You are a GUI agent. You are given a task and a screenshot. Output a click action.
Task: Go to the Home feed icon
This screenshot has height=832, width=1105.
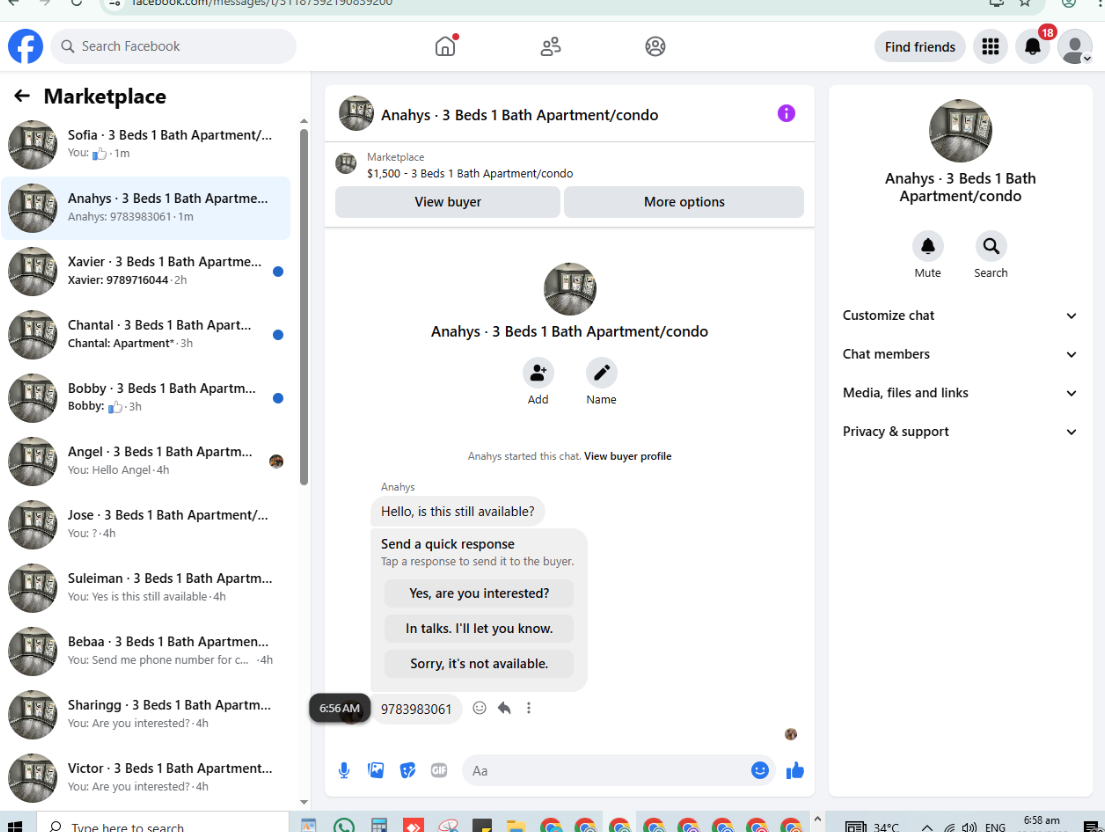pos(445,46)
